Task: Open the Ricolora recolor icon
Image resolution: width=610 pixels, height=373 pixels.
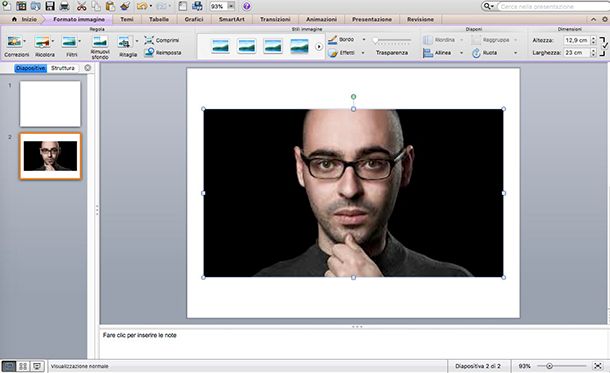Action: coord(42,42)
